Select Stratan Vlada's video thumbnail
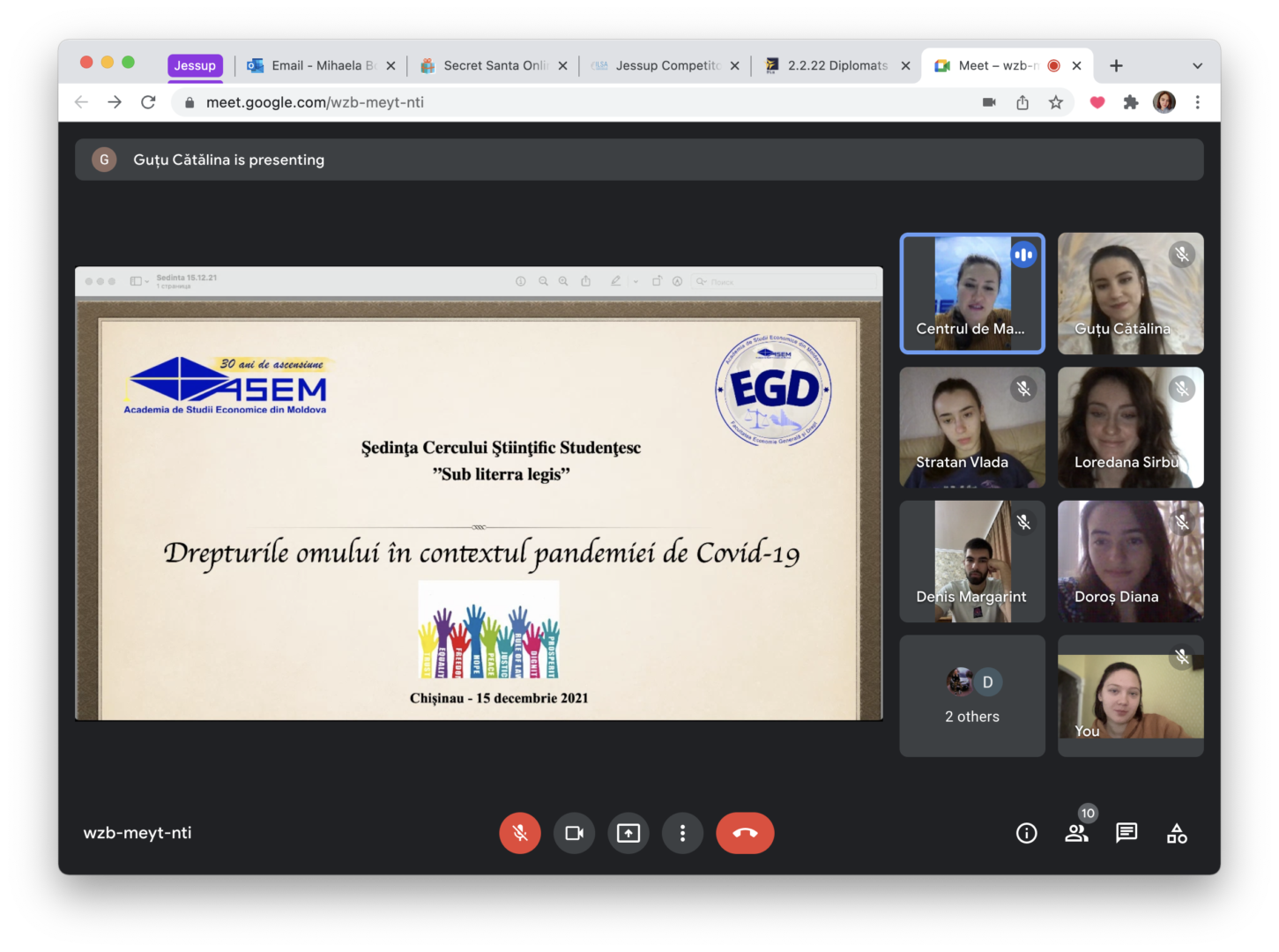Image resolution: width=1279 pixels, height=952 pixels. [x=972, y=428]
